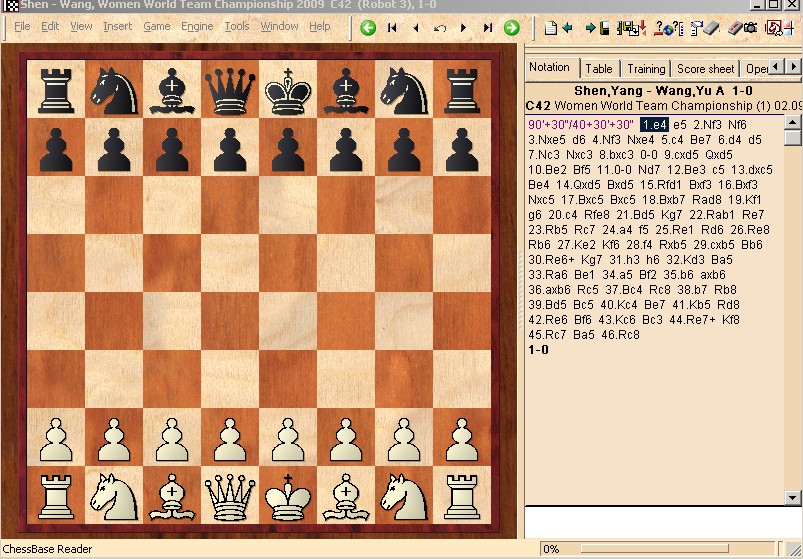Open the Help menu
This screenshot has height=559, width=803.
tap(320, 26)
